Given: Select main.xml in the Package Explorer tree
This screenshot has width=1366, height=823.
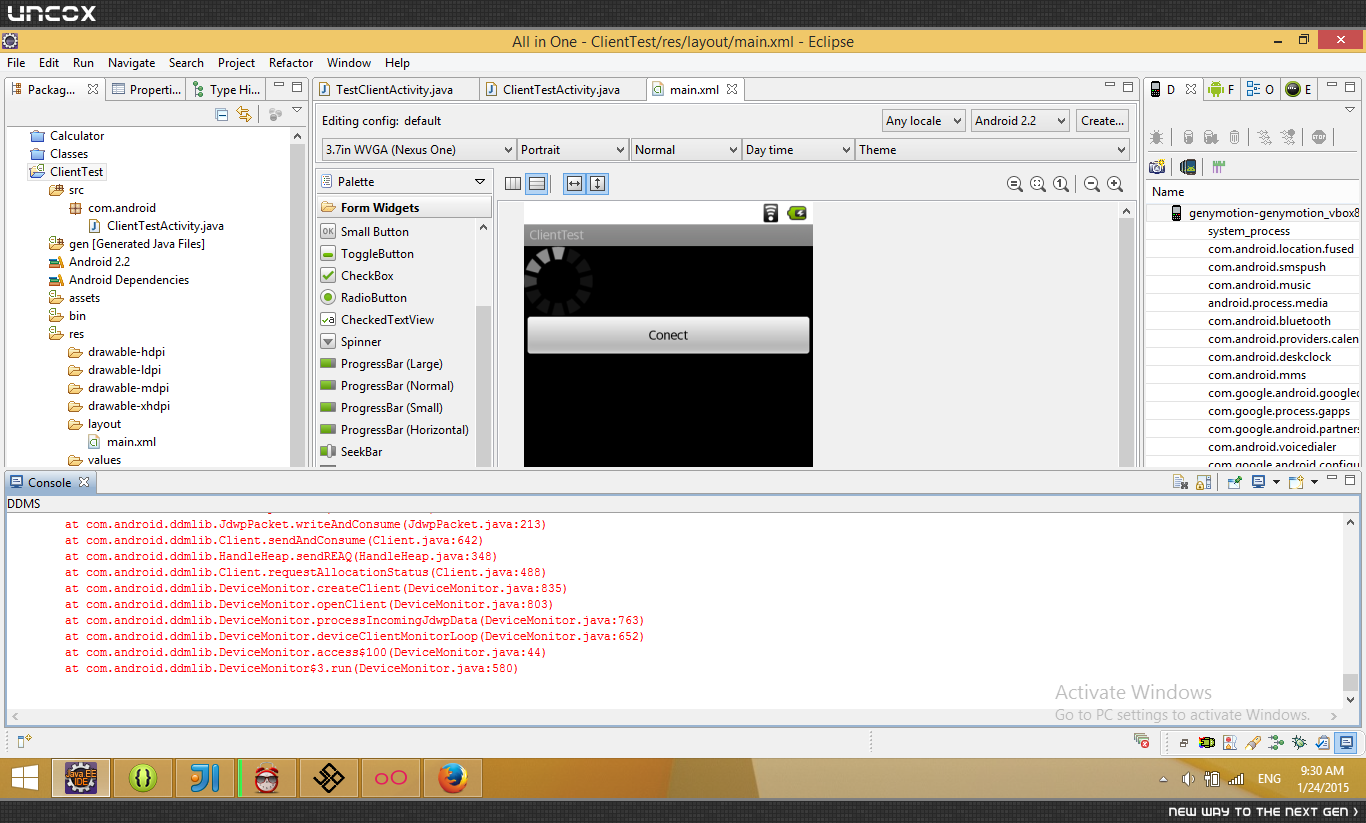Looking at the screenshot, I should click(x=132, y=442).
